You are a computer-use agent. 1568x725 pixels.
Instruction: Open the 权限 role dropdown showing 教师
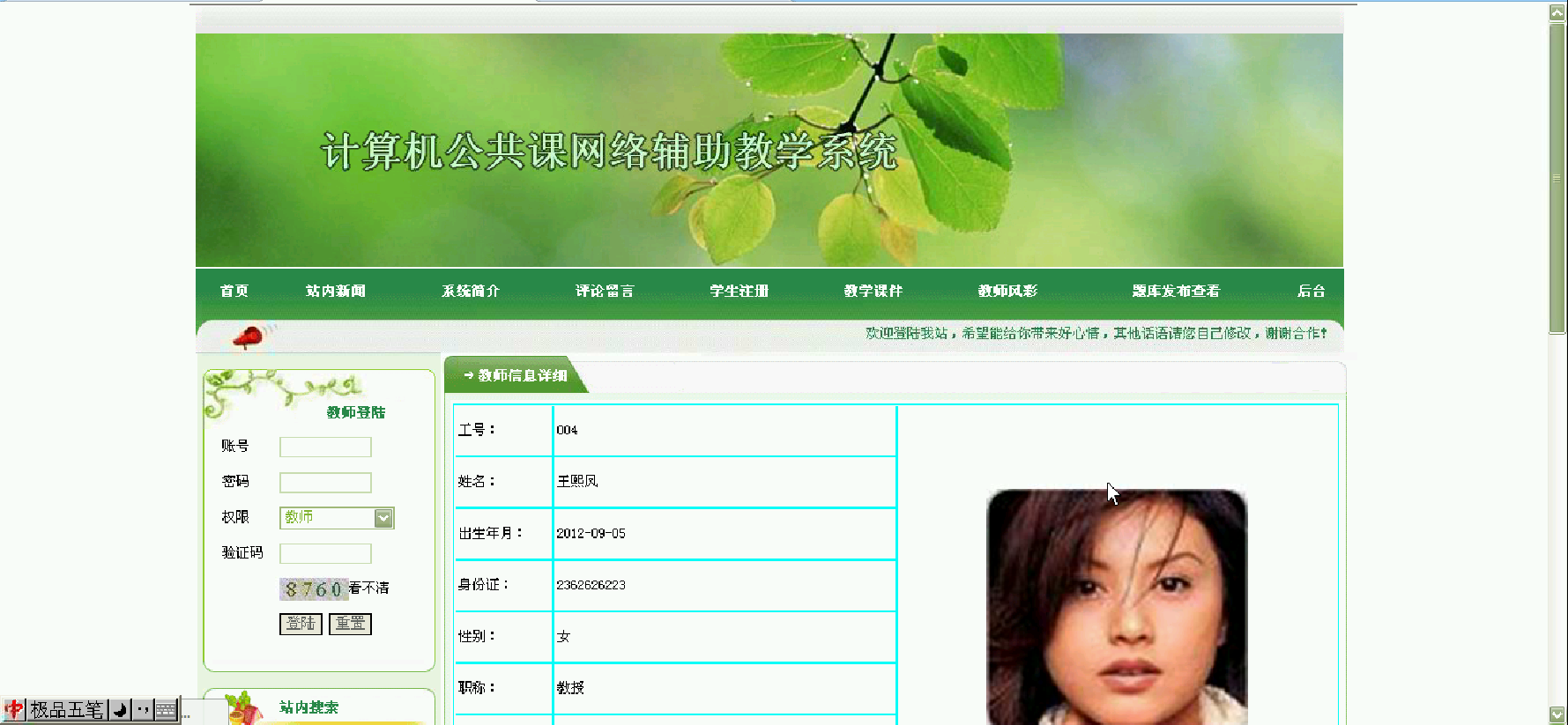point(337,518)
